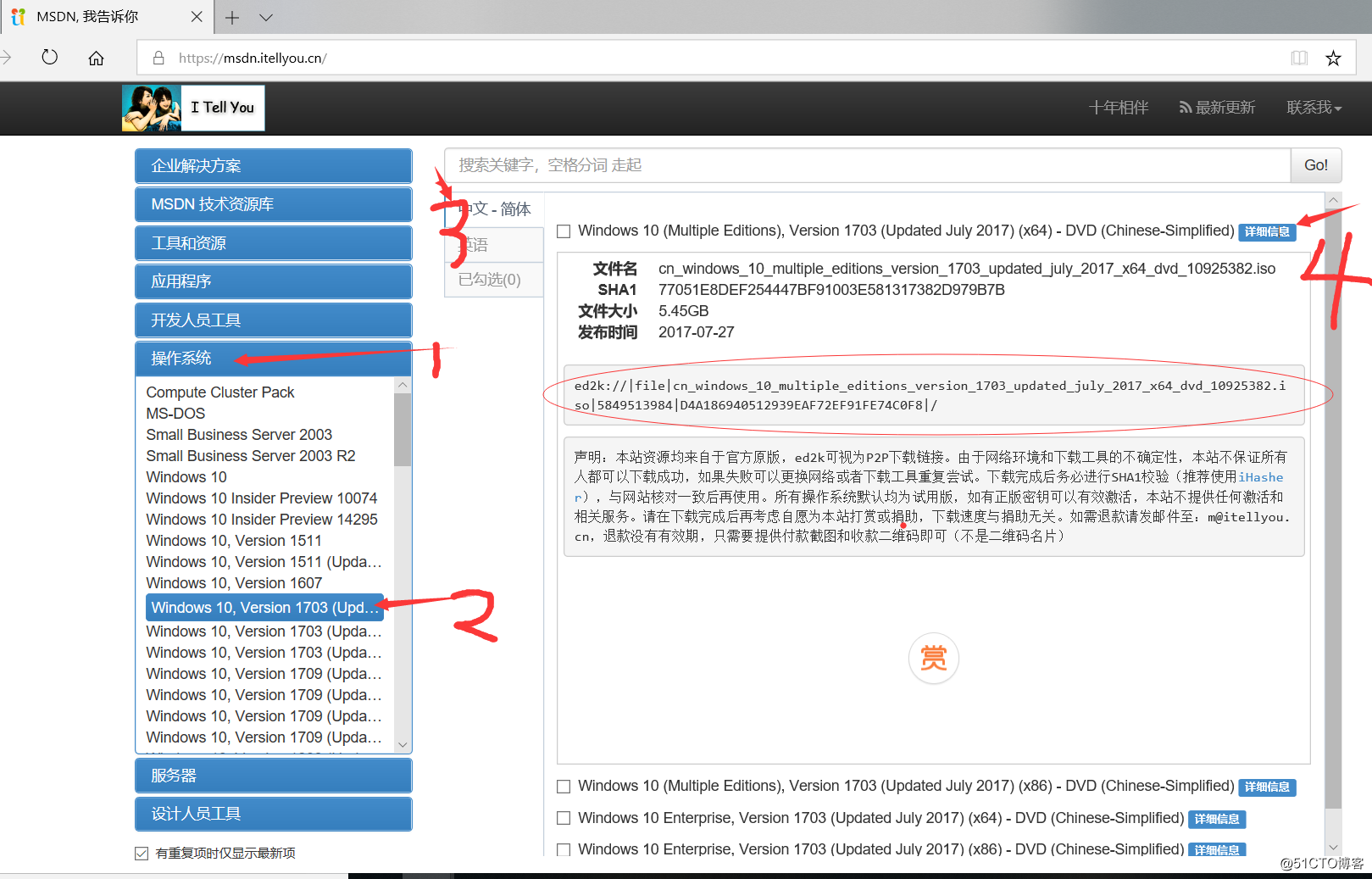Check Windows 10 Enterprise 1703 x86 box

pos(564,849)
